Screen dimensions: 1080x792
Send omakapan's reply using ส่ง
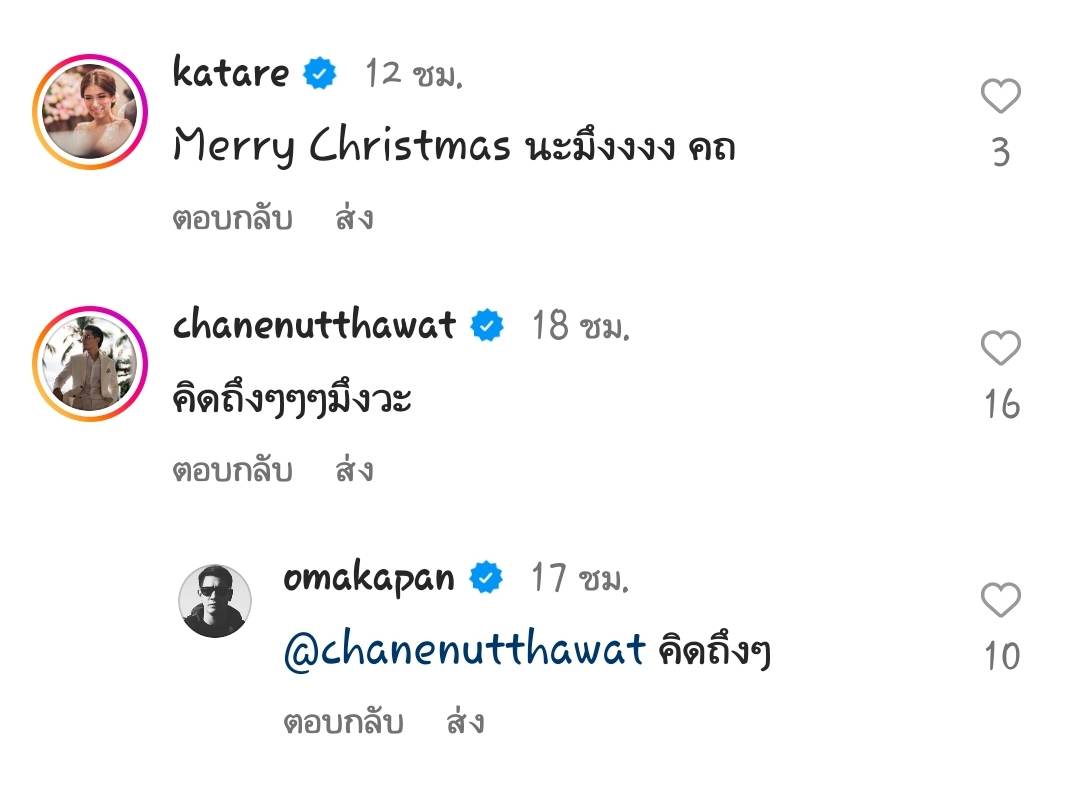click(465, 721)
